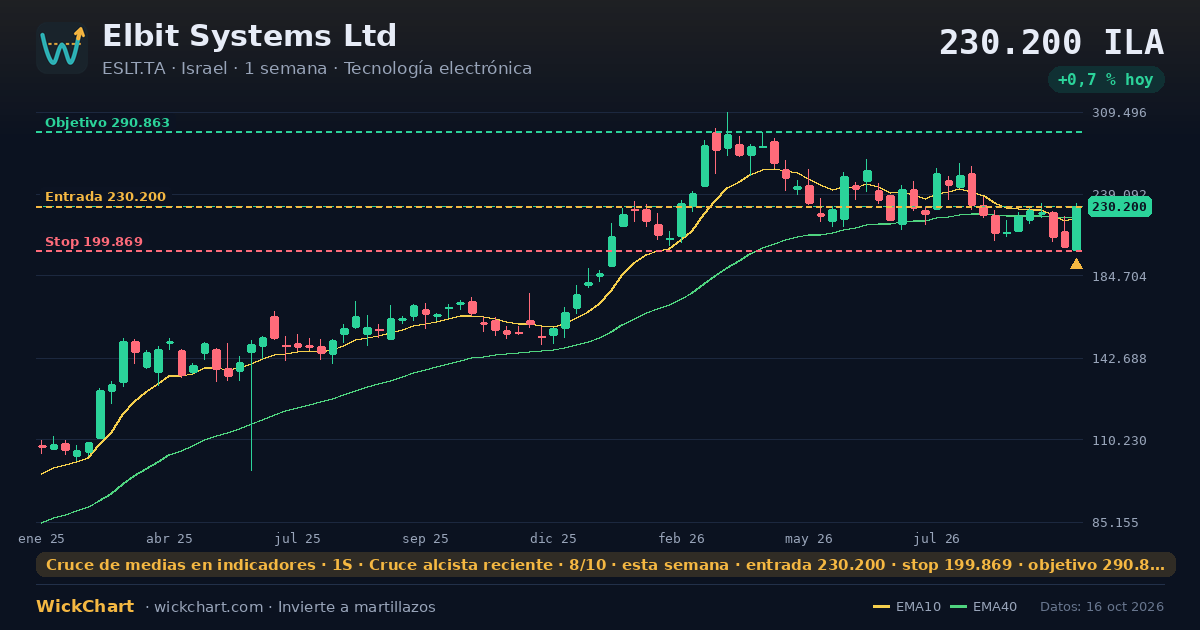Click the ESLT.TA ticker subtitle line
The height and width of the screenshot is (630, 1200).
pyautogui.click(x=317, y=69)
